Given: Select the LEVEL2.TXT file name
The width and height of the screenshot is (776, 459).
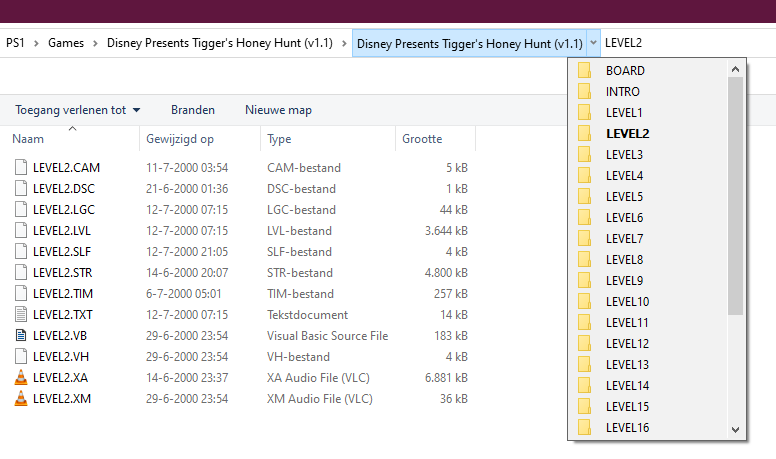Looking at the screenshot, I should pos(62,315).
